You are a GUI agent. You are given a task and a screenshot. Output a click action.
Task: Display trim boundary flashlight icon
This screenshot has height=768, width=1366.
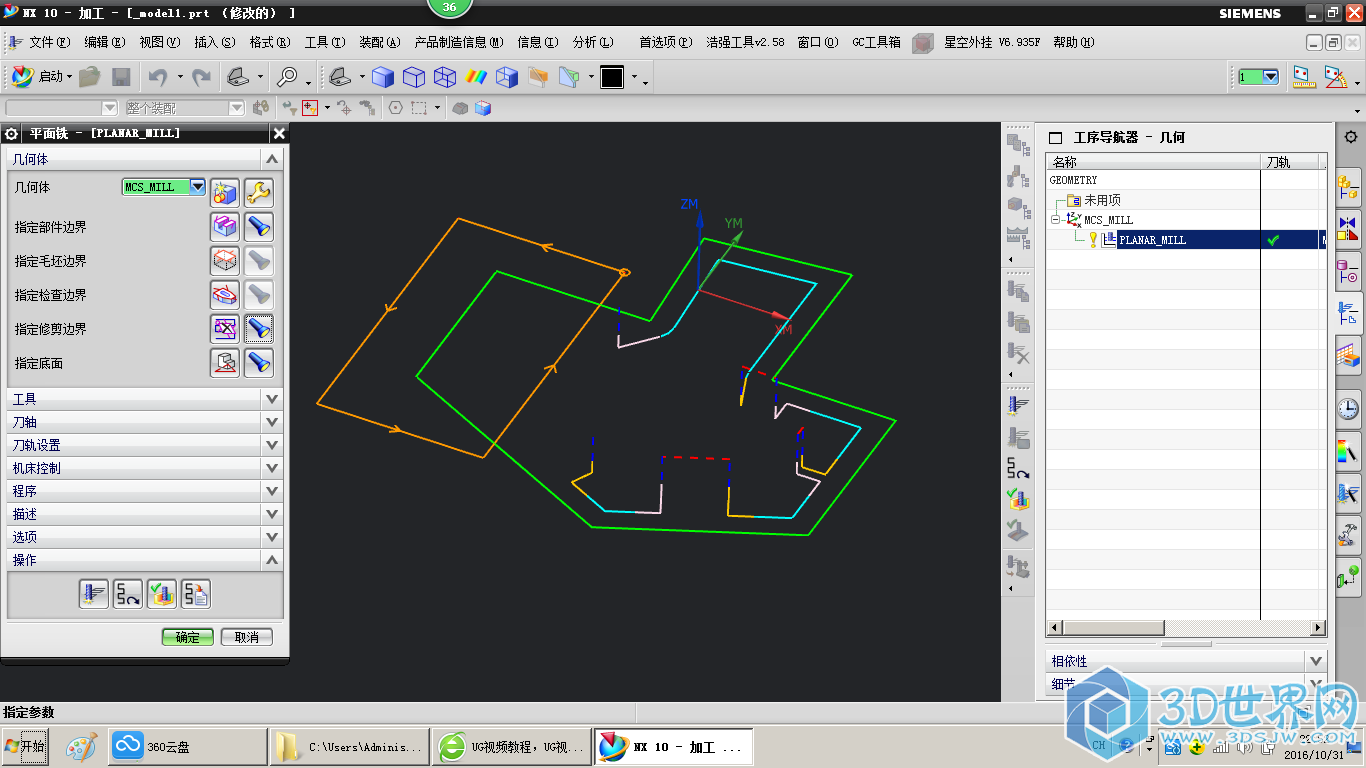point(259,329)
